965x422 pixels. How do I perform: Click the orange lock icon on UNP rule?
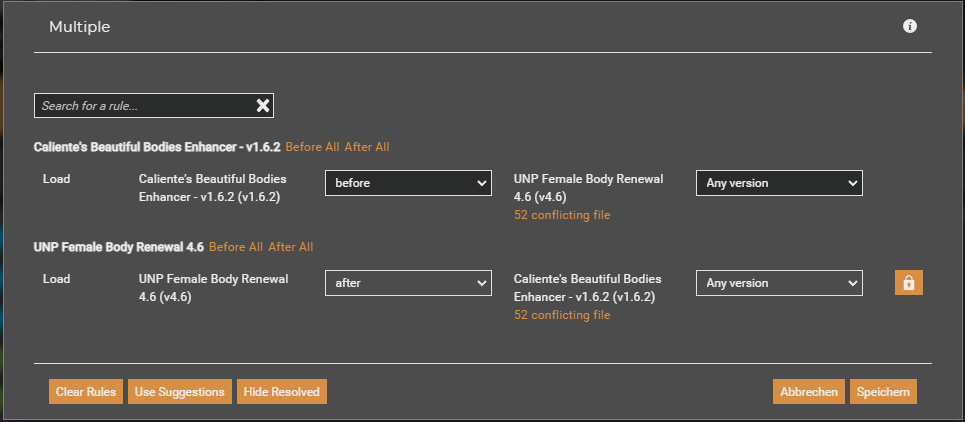tap(908, 283)
